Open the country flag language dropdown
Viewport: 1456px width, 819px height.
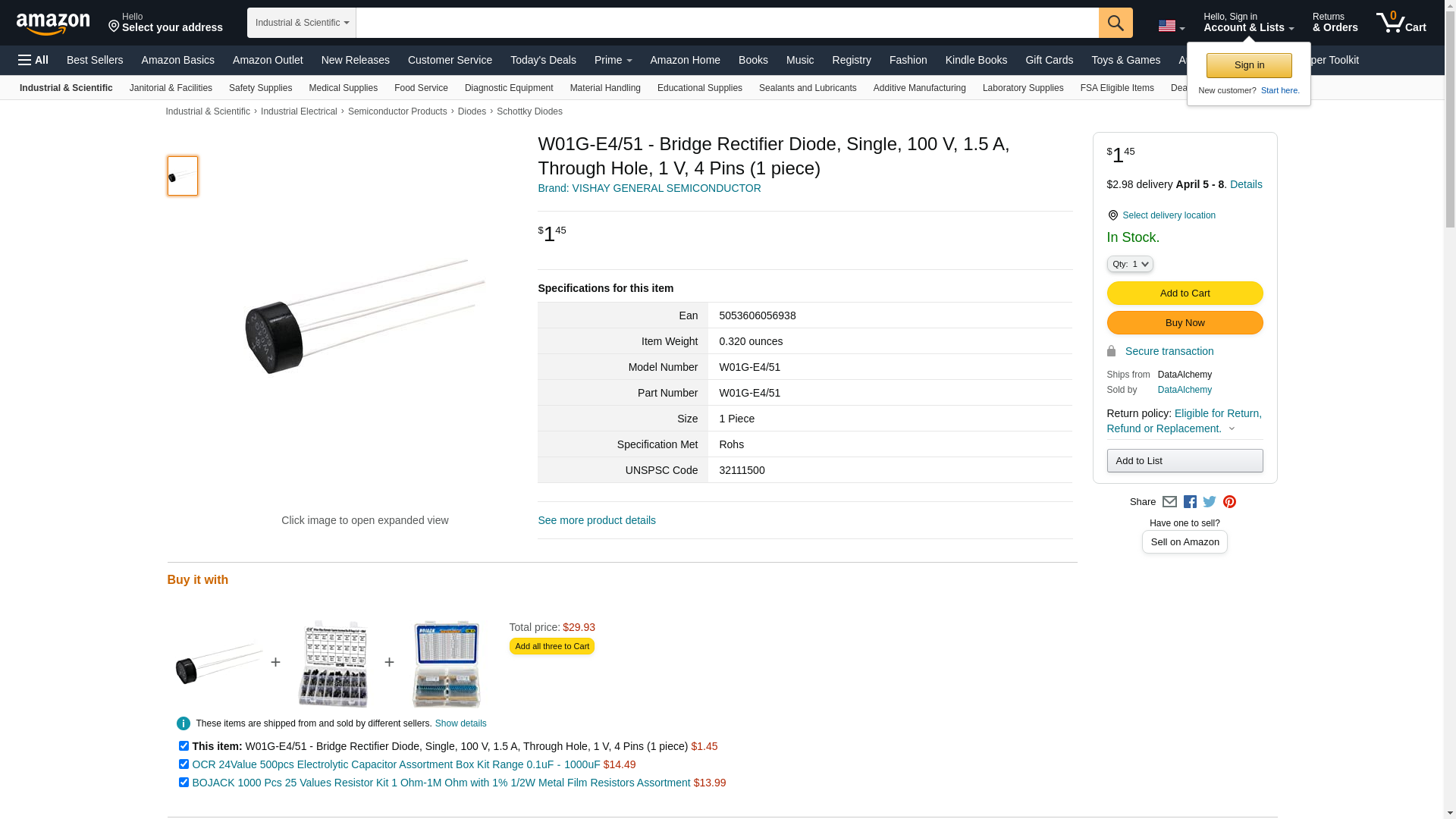pos(1171,27)
